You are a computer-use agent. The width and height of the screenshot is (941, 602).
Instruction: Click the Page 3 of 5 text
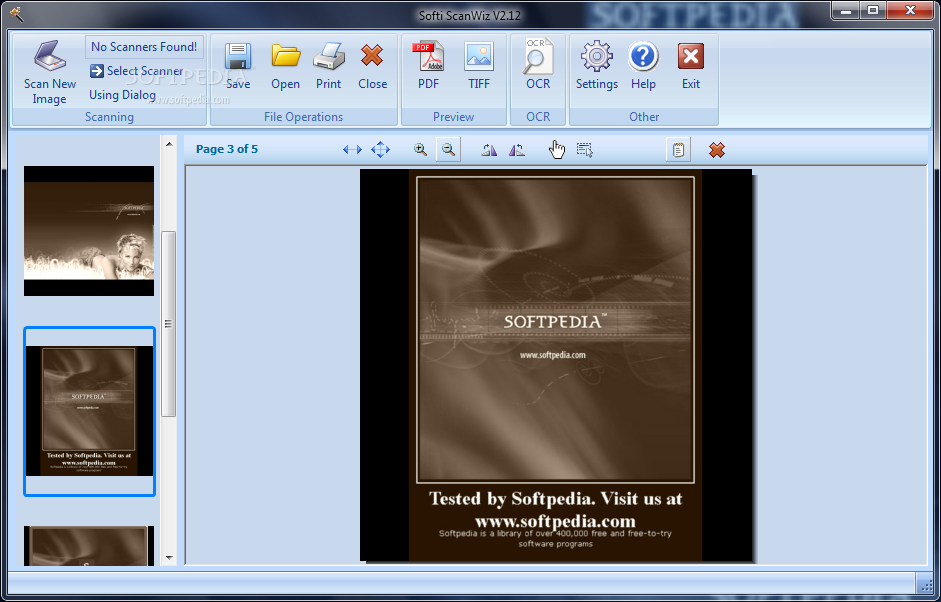(x=227, y=149)
